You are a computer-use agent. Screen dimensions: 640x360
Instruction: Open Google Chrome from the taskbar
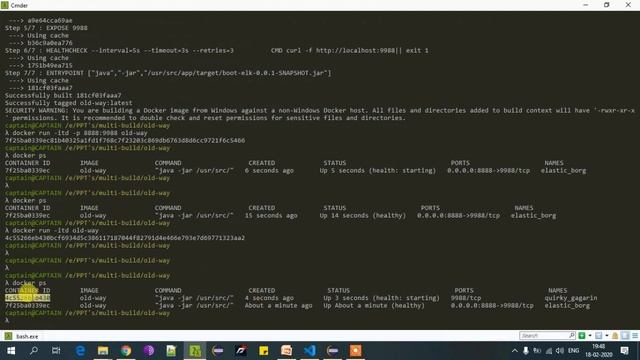click(126, 351)
